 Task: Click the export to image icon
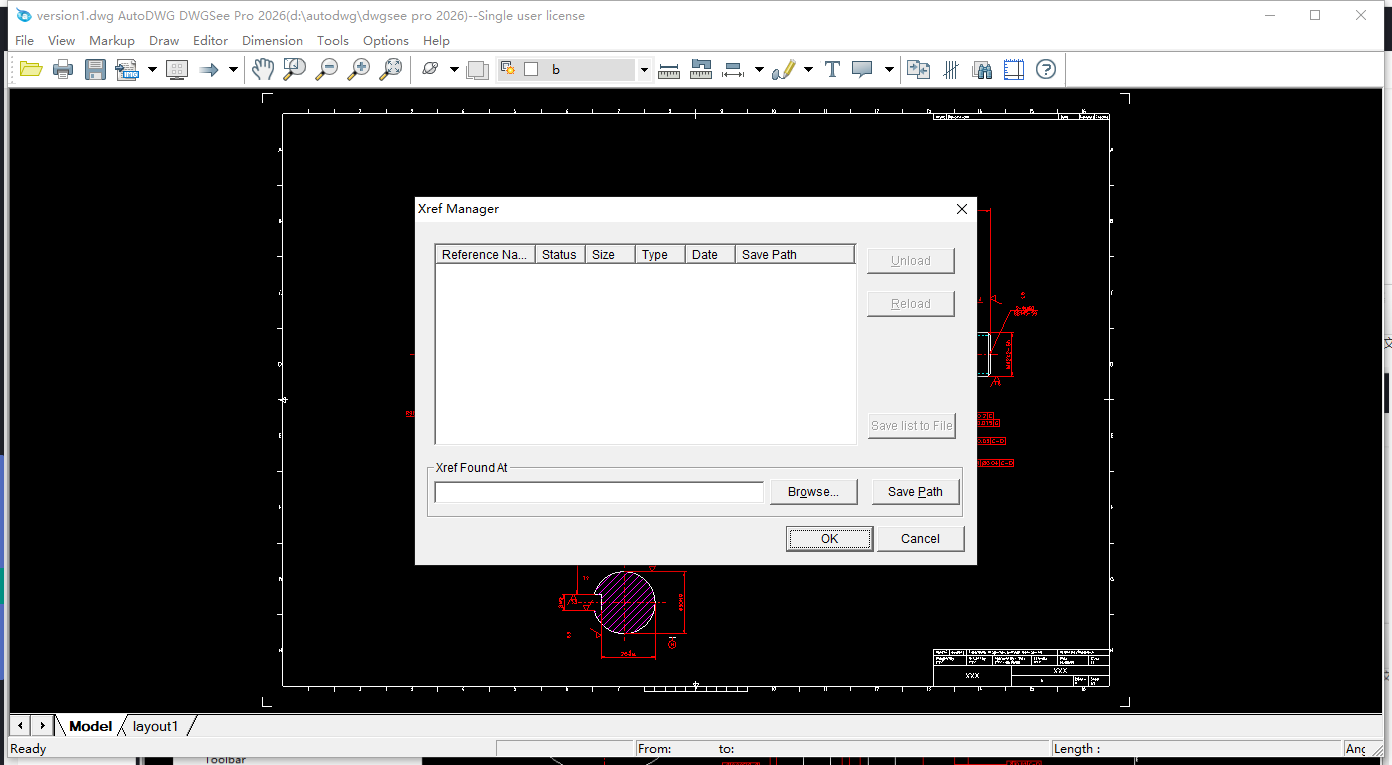coord(127,69)
